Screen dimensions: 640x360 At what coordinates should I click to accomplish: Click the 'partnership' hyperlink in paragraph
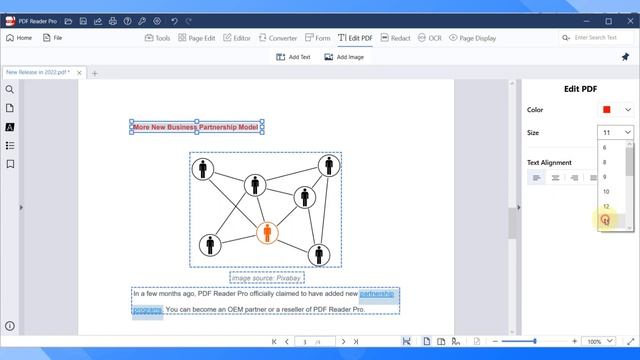[377, 294]
